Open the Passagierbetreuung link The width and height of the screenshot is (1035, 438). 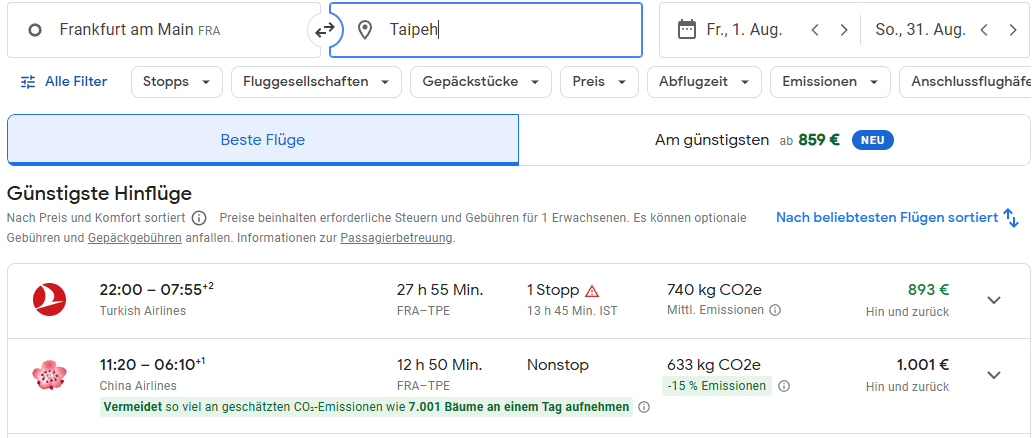tap(396, 238)
